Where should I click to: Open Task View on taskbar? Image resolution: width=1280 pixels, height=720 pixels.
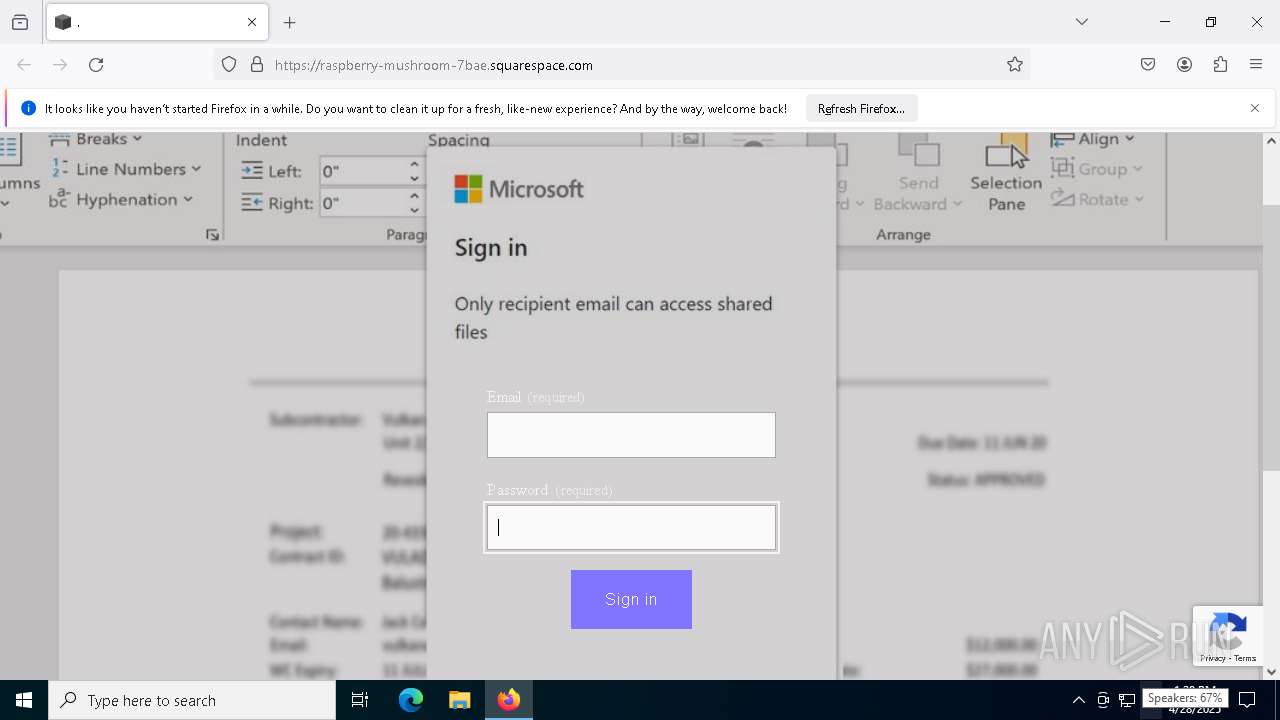[360, 700]
